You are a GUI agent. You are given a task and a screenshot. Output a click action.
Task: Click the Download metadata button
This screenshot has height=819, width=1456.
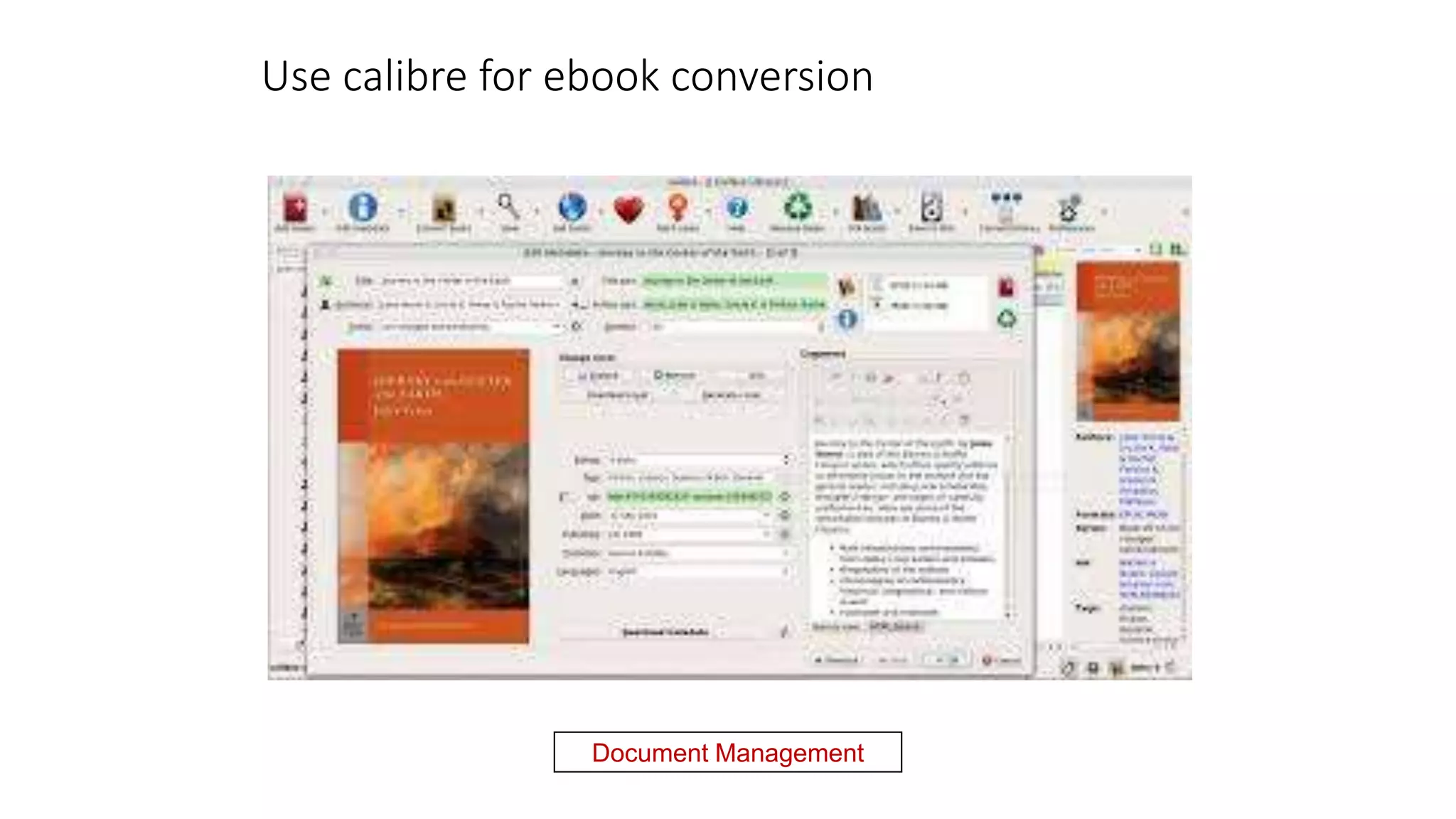665,632
